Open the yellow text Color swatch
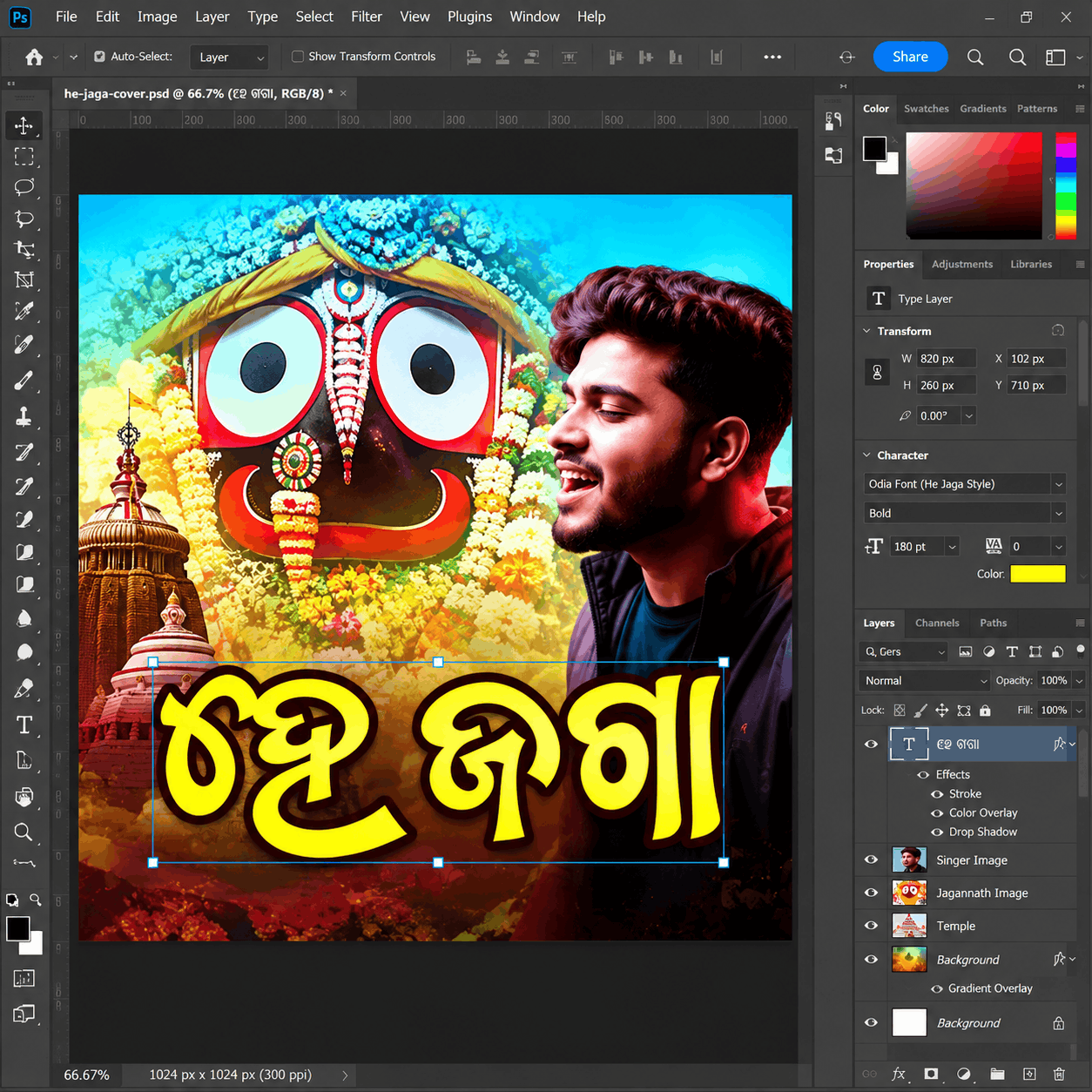Image resolution: width=1092 pixels, height=1092 pixels. 1038,574
